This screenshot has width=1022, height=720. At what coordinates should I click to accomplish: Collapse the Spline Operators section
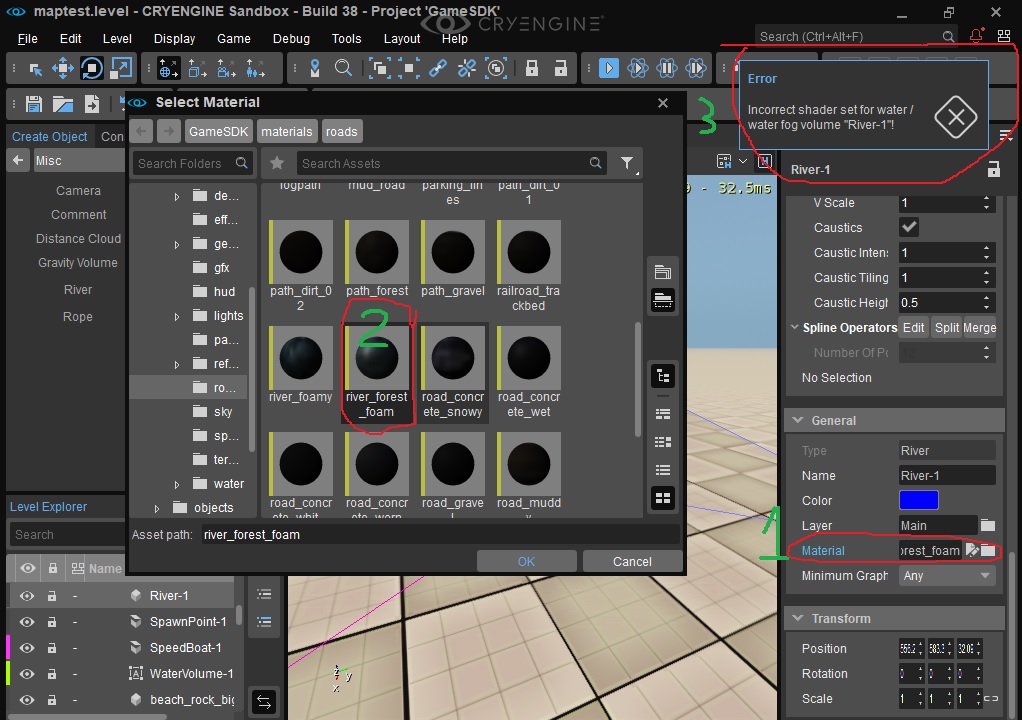(x=795, y=327)
